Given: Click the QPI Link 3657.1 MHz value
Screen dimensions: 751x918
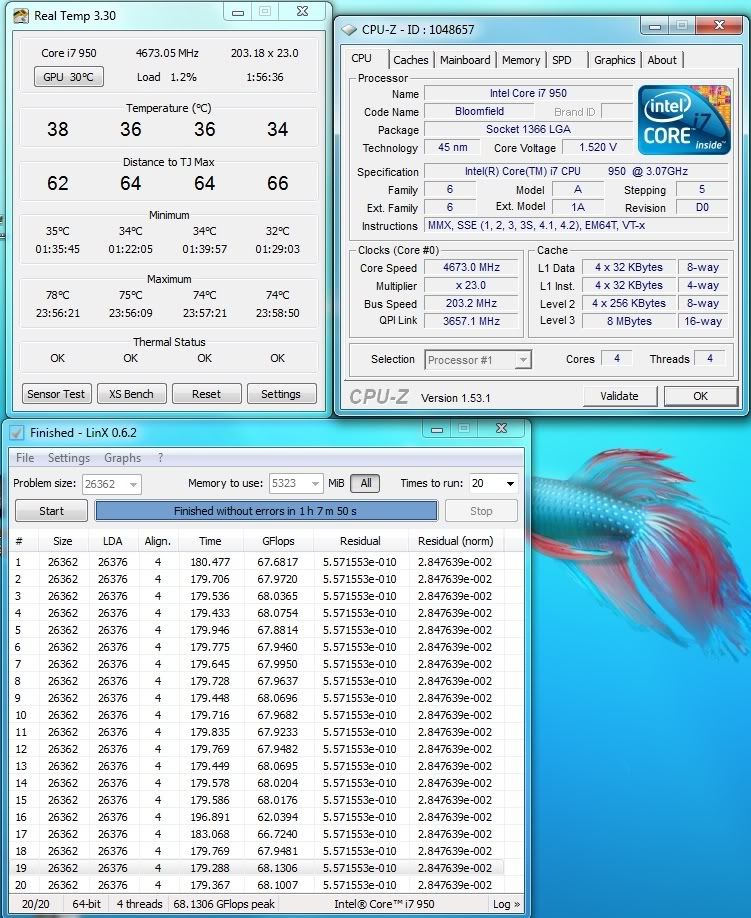Looking at the screenshot, I should click(471, 321).
